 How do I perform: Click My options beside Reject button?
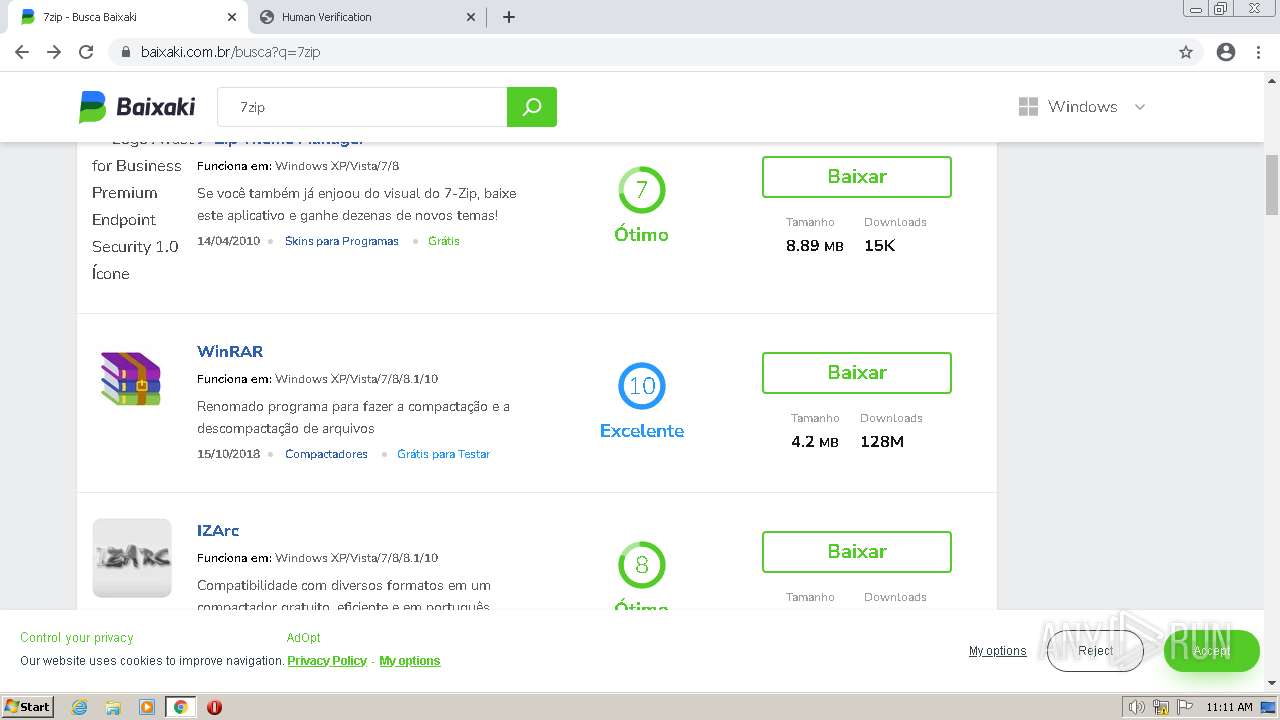[x=997, y=651]
